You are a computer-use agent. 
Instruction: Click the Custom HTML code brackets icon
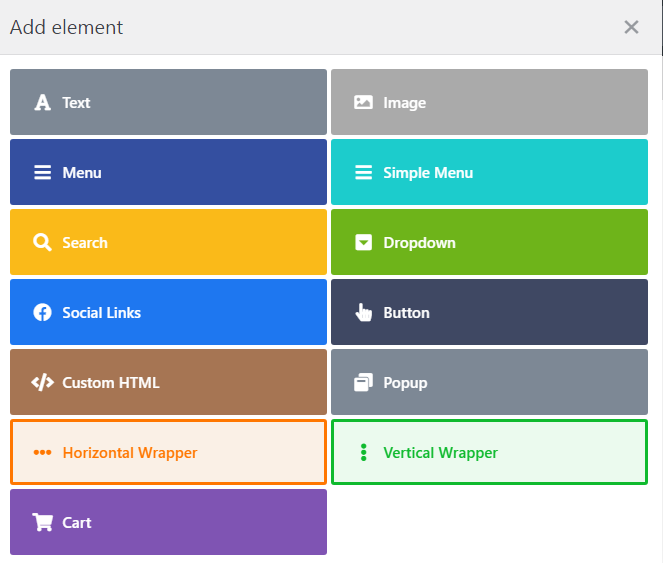(x=42, y=382)
